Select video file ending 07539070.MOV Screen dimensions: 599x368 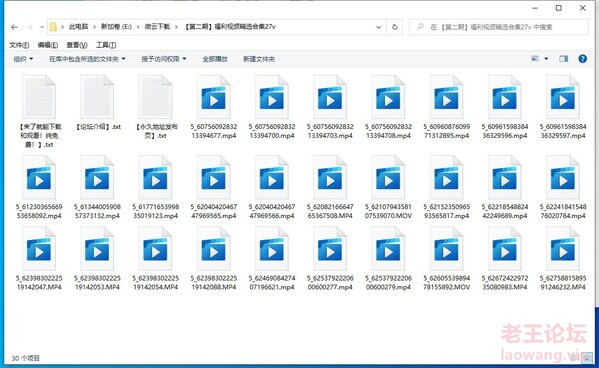pyautogui.click(x=388, y=187)
